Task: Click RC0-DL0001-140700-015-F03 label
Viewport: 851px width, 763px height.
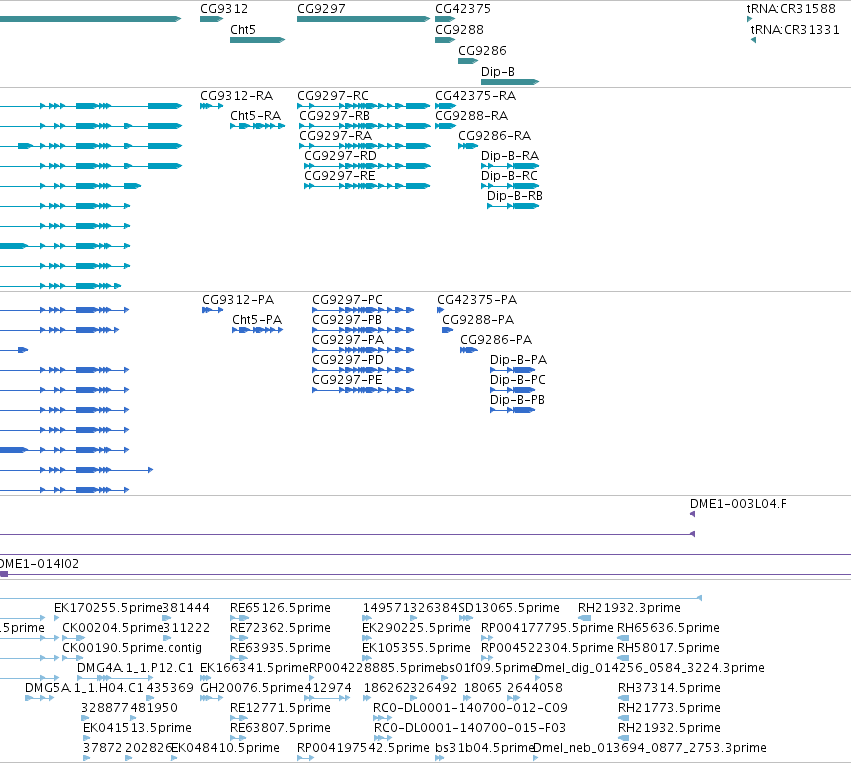Action: 470,728
